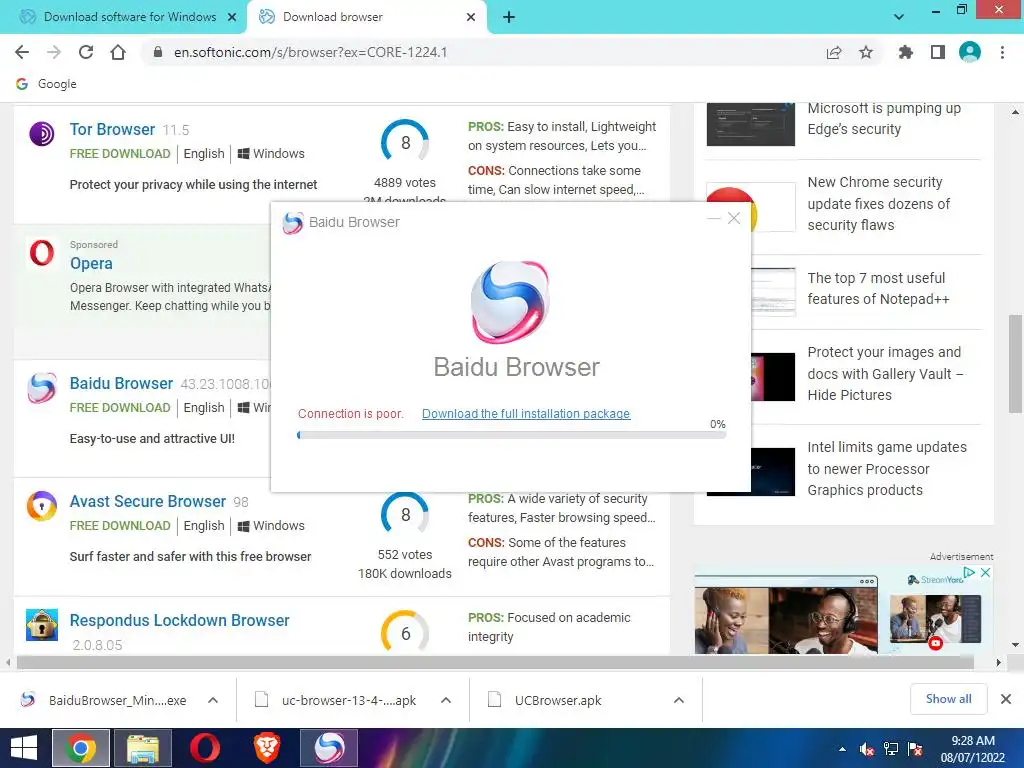Close the Baidu Browser installer dialog
1024x768 pixels.
pyautogui.click(x=734, y=218)
